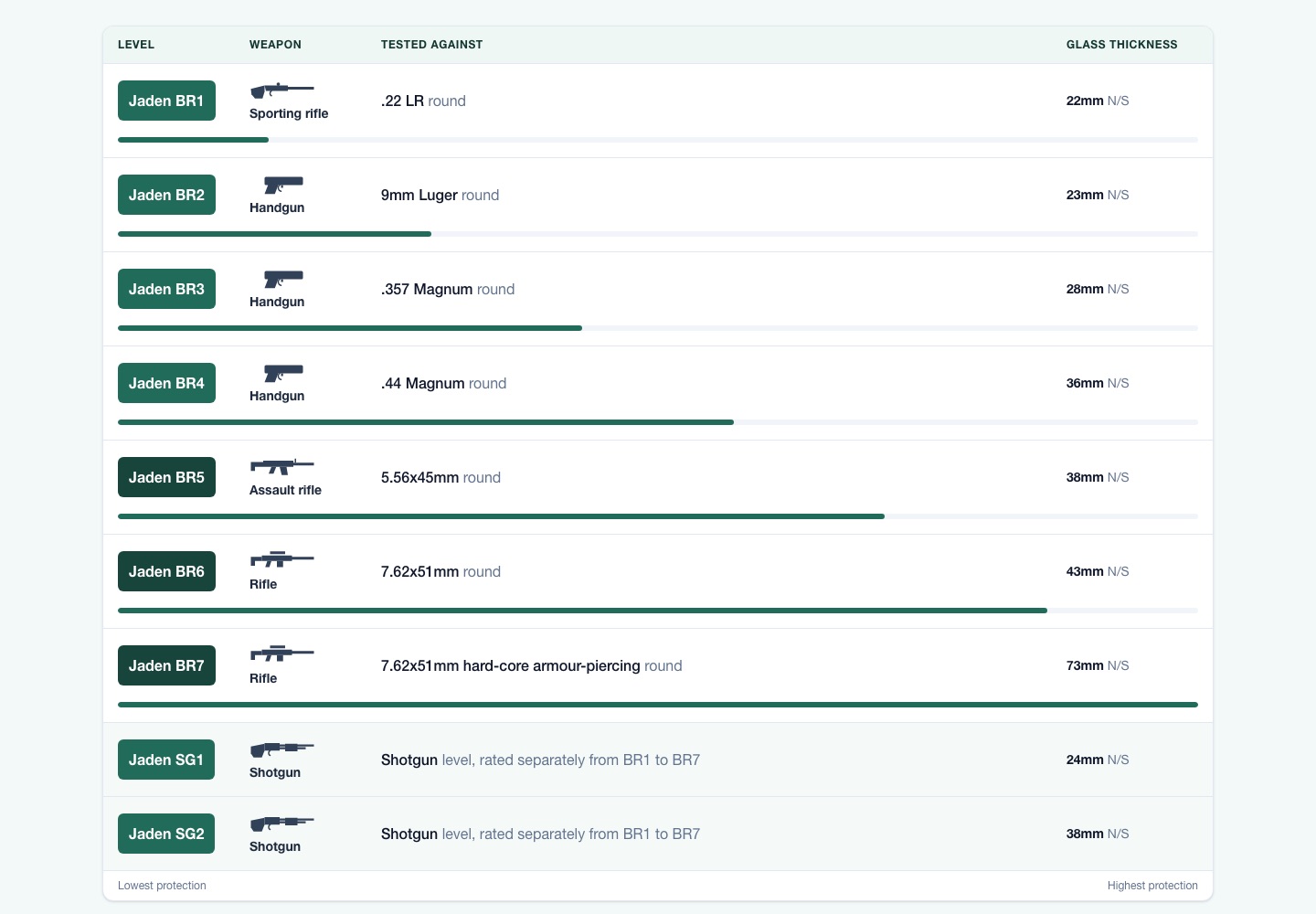Click the handgun icon in the .44 Magnum row
This screenshot has width=1316, height=914.
(283, 373)
